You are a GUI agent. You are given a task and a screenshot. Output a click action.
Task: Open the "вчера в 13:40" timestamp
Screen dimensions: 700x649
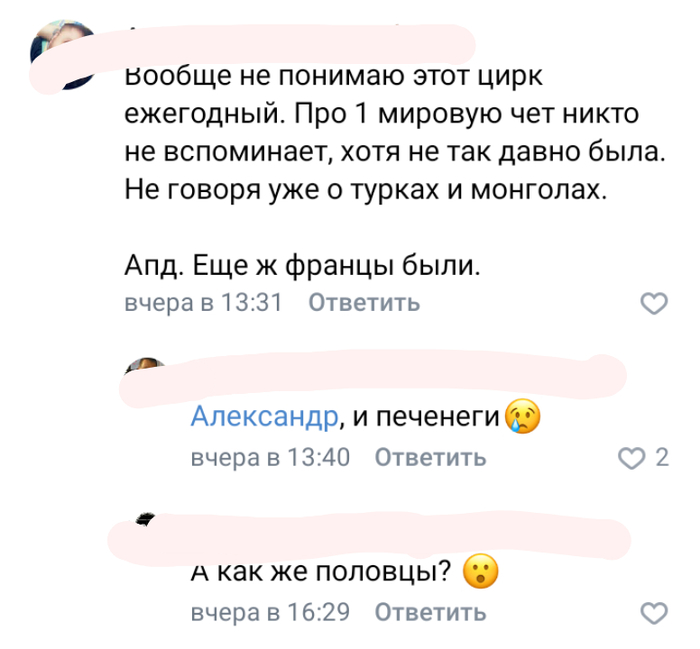(269, 458)
